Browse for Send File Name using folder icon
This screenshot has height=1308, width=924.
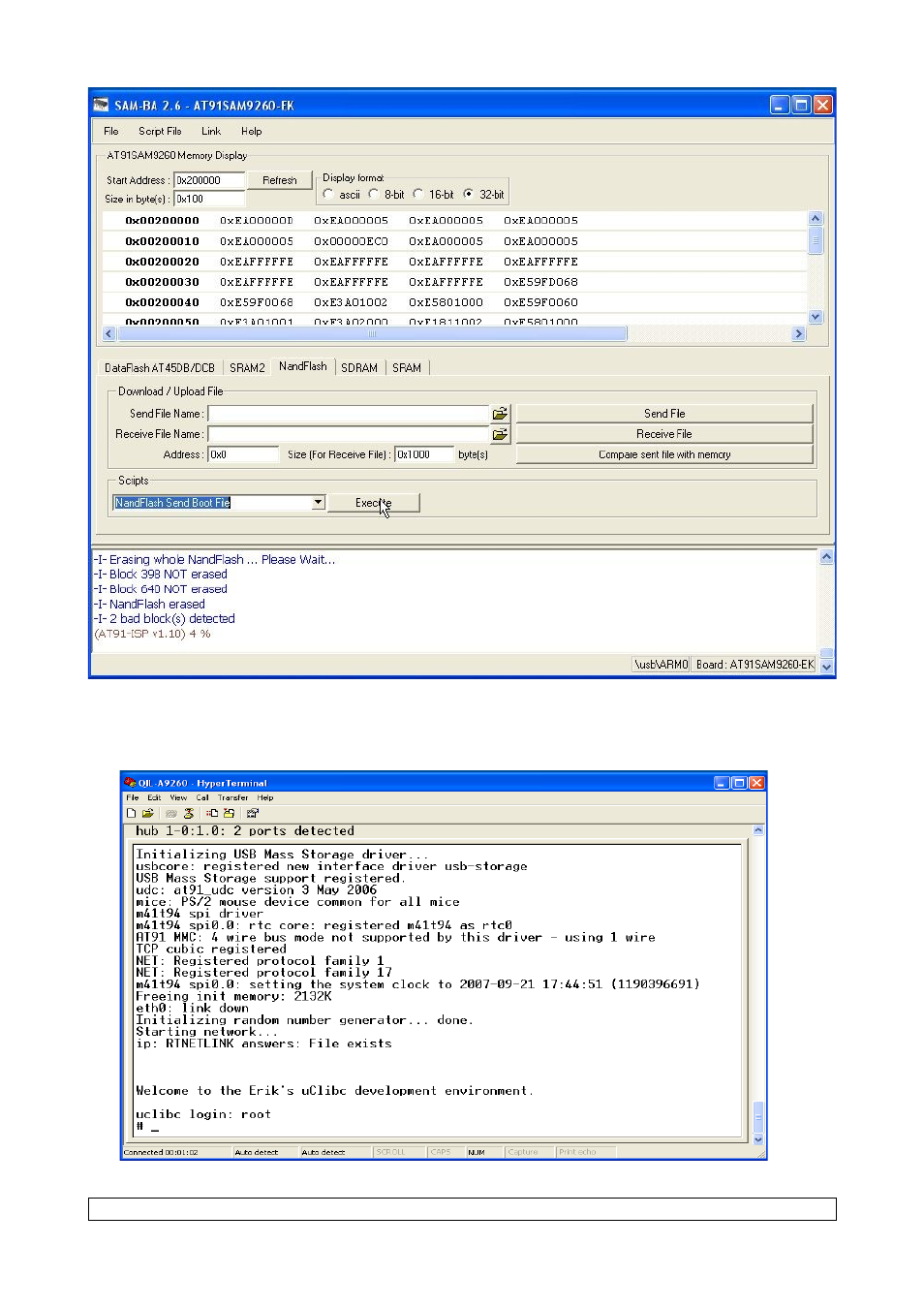(500, 414)
